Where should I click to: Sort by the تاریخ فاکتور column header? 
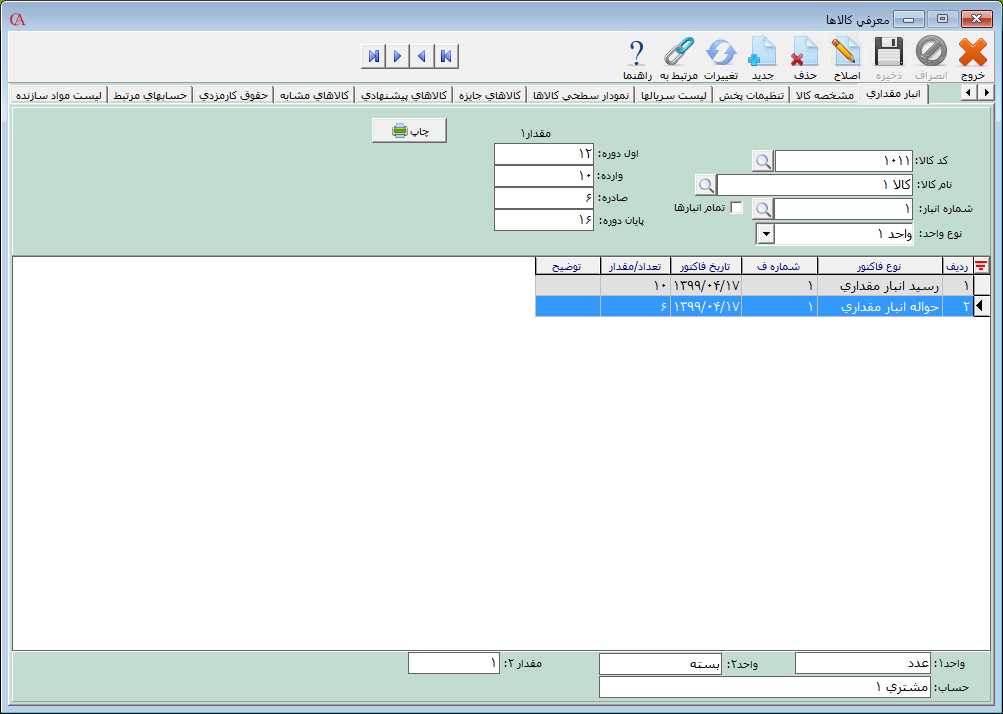706,266
